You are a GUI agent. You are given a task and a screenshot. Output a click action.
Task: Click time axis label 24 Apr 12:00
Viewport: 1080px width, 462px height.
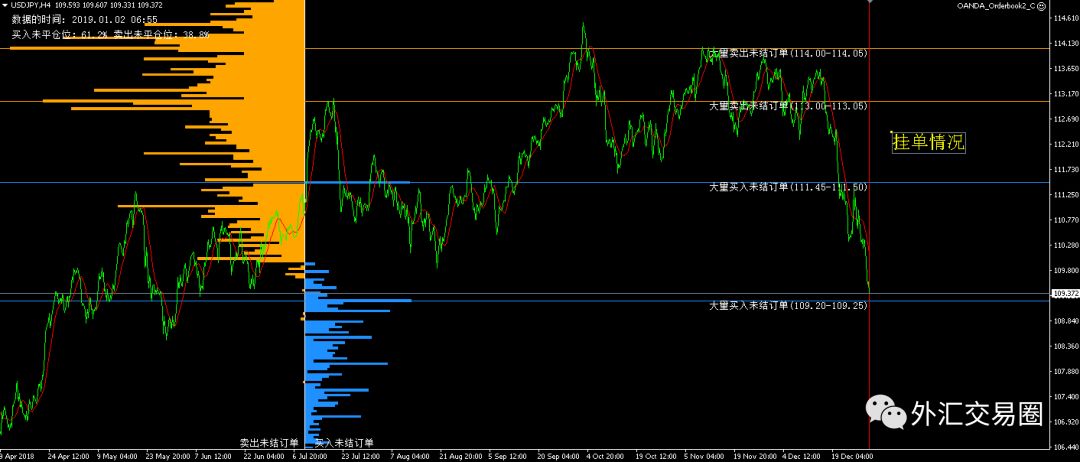(68, 456)
